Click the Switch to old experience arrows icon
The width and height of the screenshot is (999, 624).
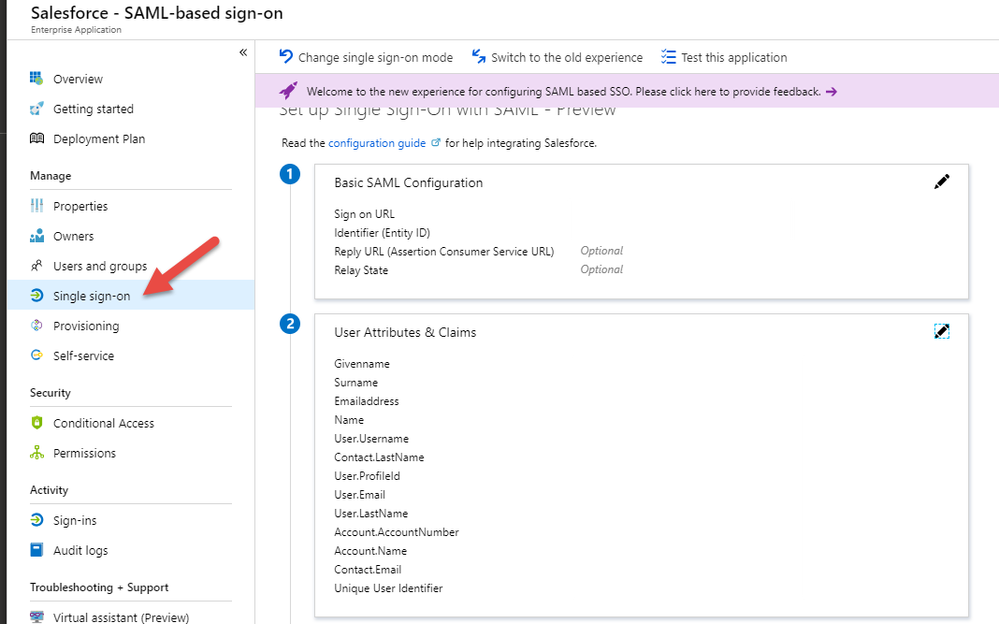tap(478, 57)
